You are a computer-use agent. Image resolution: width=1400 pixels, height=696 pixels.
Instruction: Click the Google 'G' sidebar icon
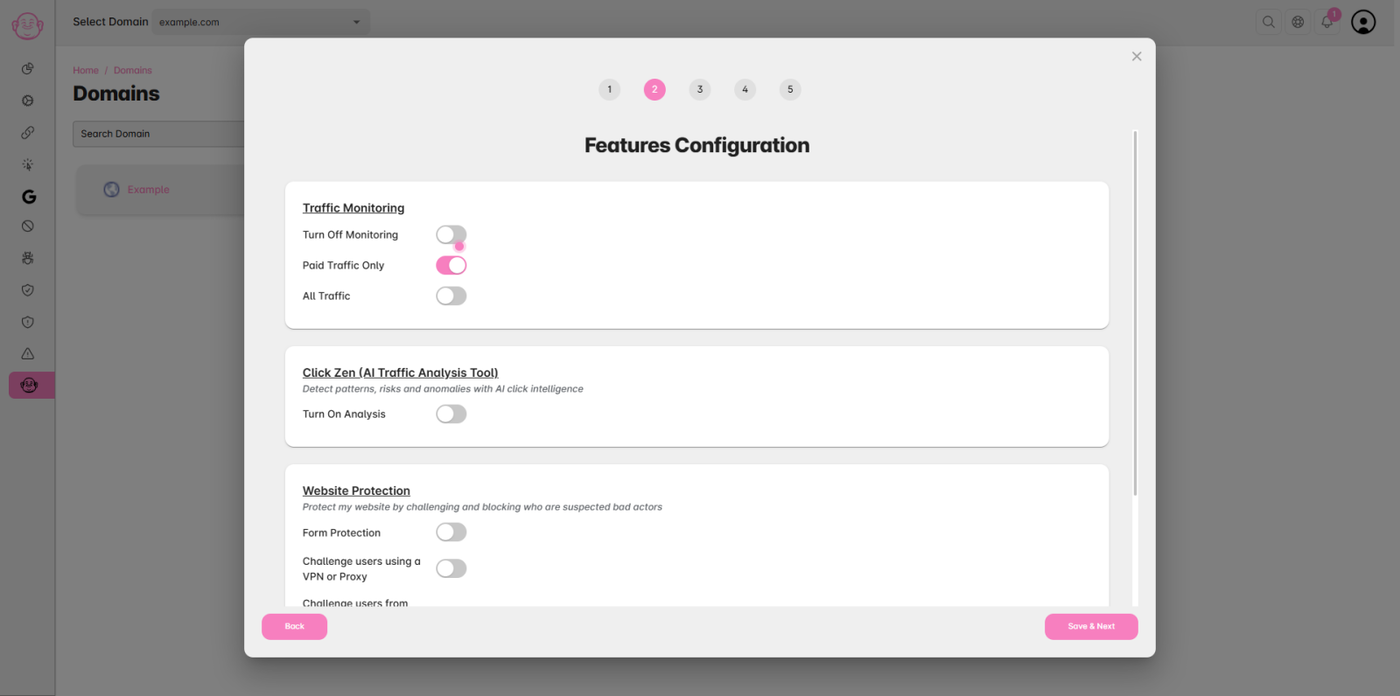coord(28,197)
